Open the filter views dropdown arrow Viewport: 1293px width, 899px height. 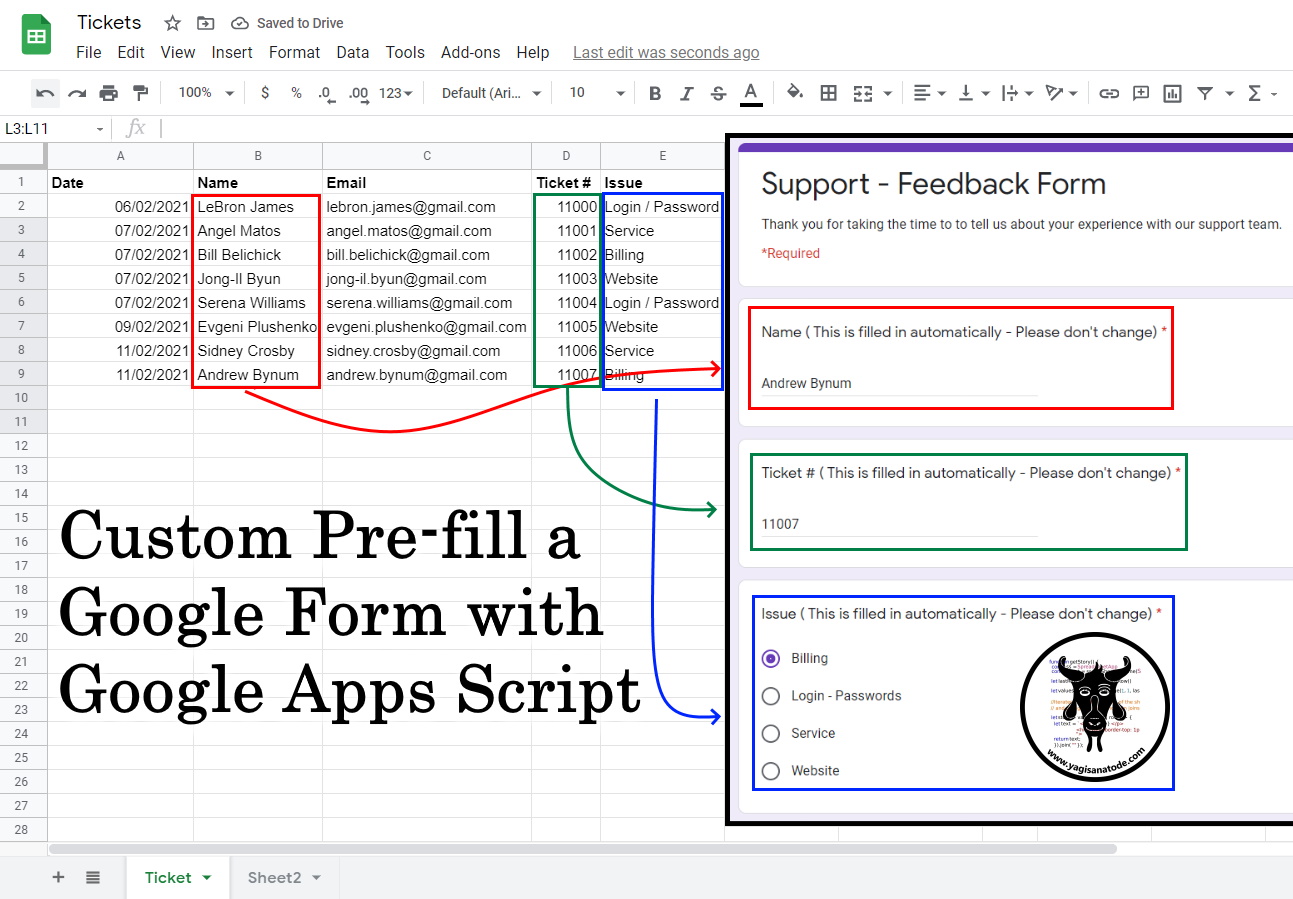click(1230, 93)
